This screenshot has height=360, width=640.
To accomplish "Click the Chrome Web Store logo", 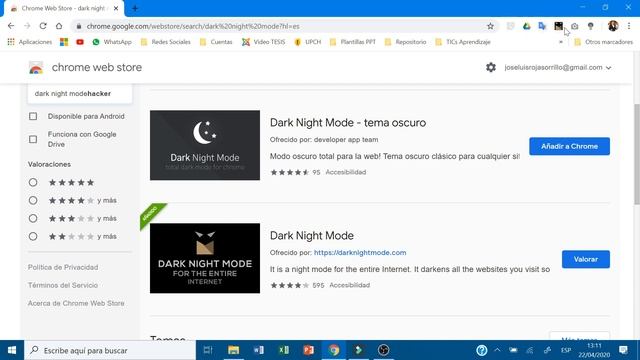I will pos(36,67).
